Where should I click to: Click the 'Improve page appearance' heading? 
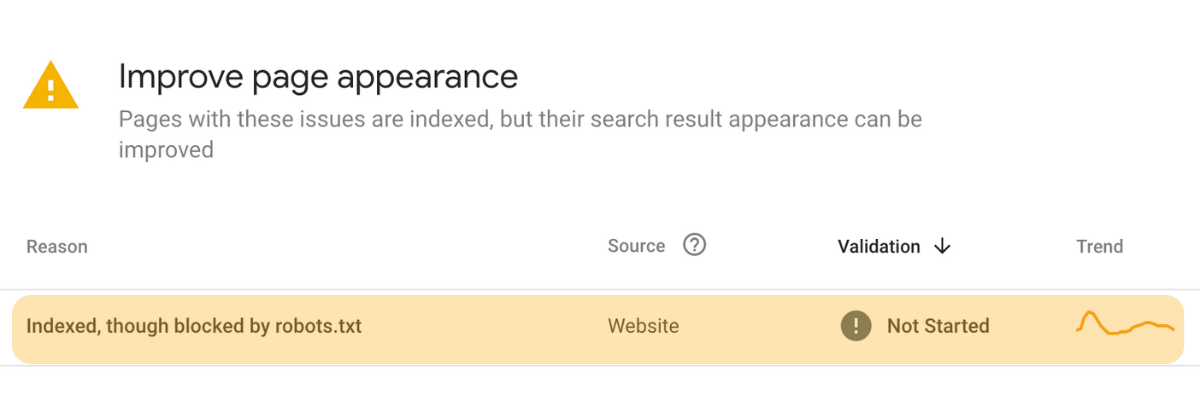[x=318, y=76]
